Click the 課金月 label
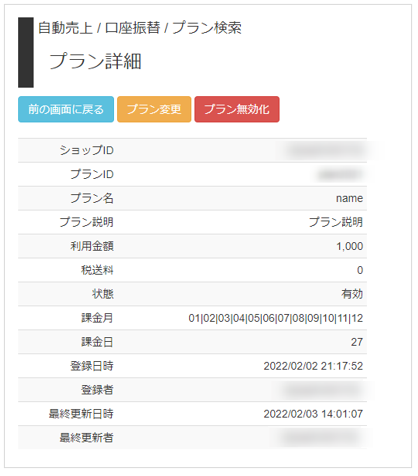The width and height of the screenshot is (418, 476). pos(97,318)
